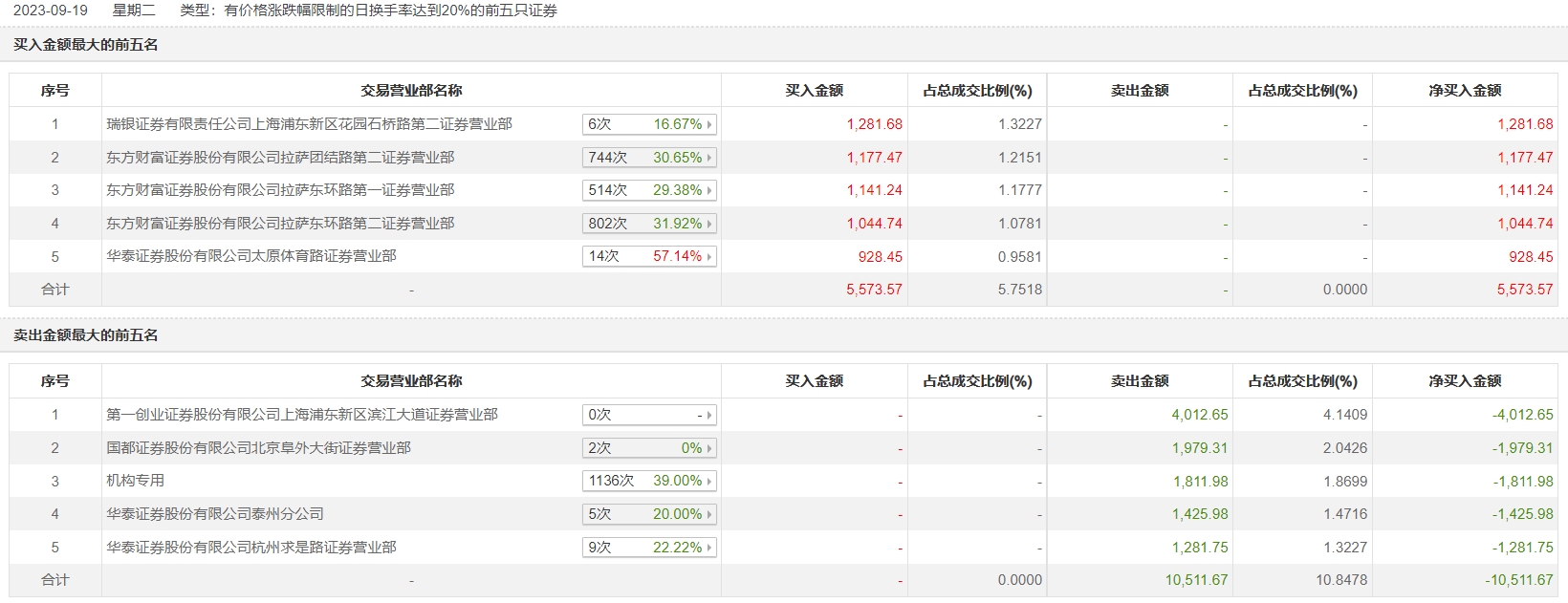Viewport: 1568px width, 603px height.
Task: Open 瑞银证券上海浦东新区花园石桥路第二证券营业部 link
Action: pos(309,124)
